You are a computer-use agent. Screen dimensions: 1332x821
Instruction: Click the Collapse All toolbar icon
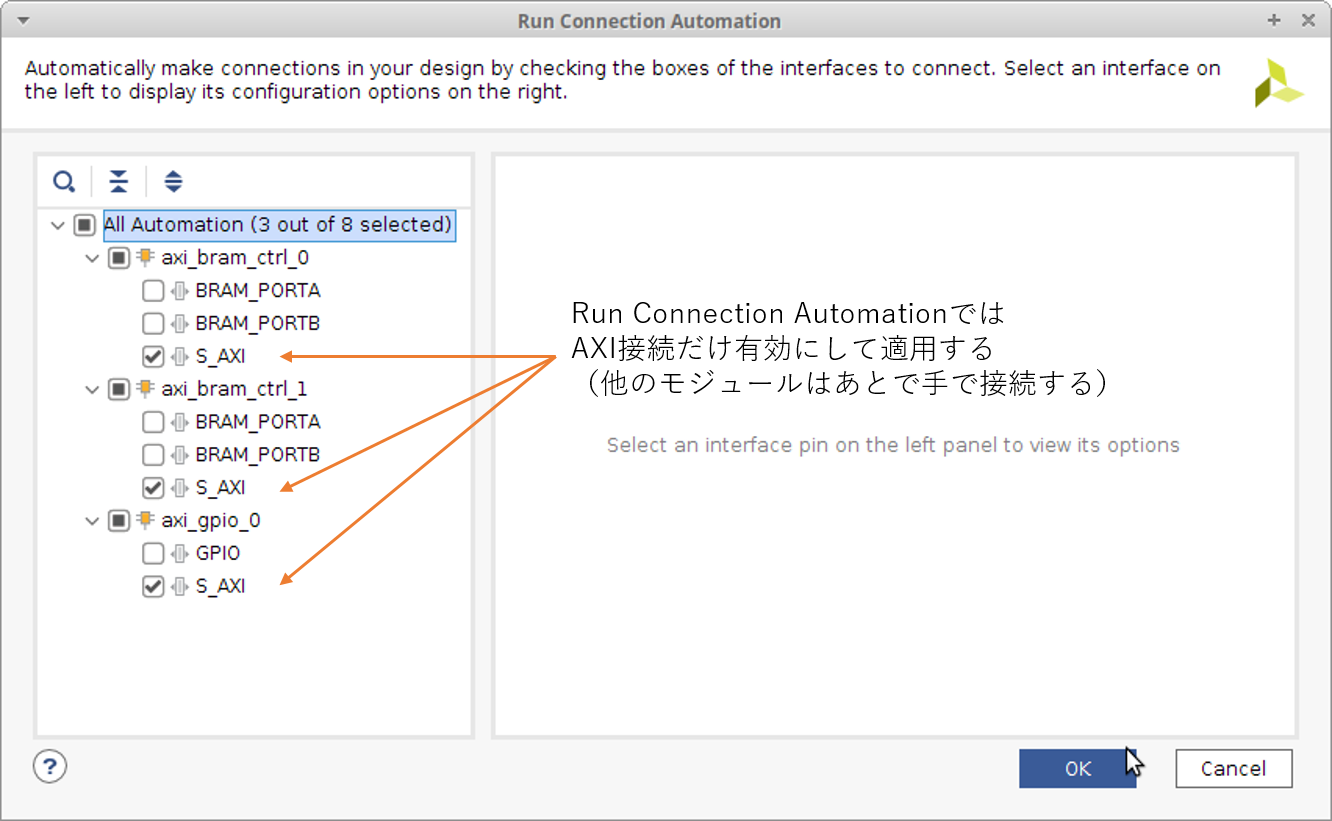click(x=119, y=182)
